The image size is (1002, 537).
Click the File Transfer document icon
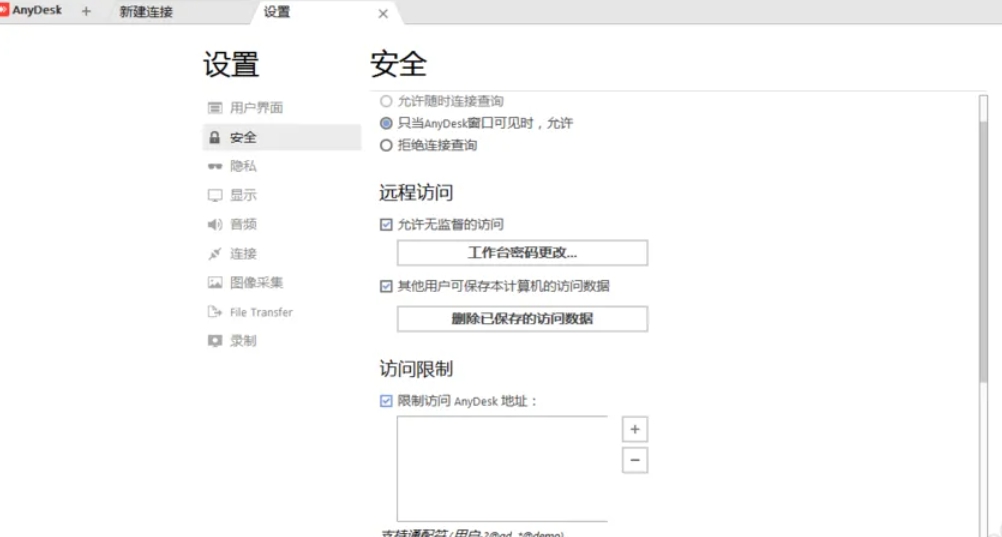coord(215,312)
